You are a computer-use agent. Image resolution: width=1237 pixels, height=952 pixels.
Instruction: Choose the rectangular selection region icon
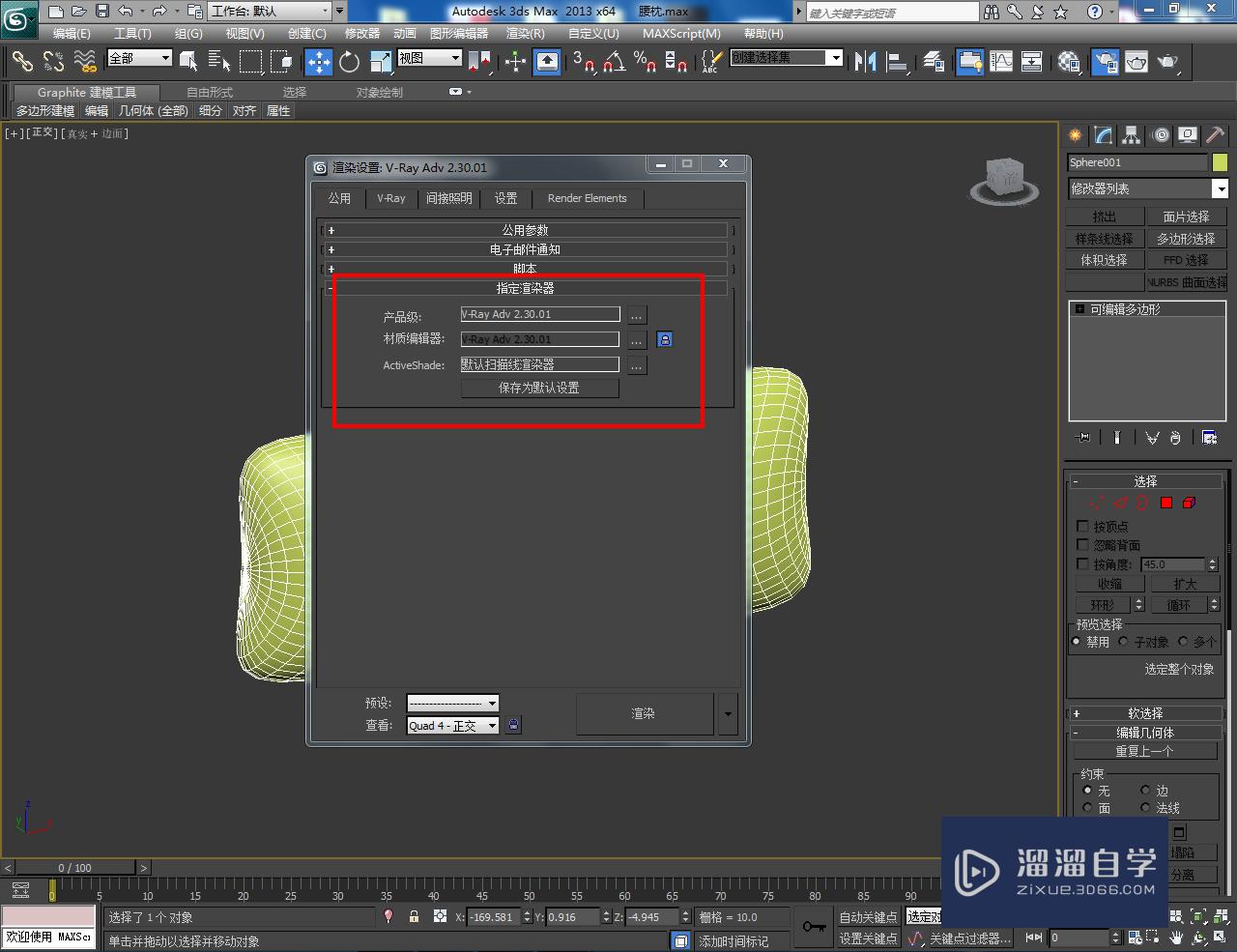click(250, 62)
